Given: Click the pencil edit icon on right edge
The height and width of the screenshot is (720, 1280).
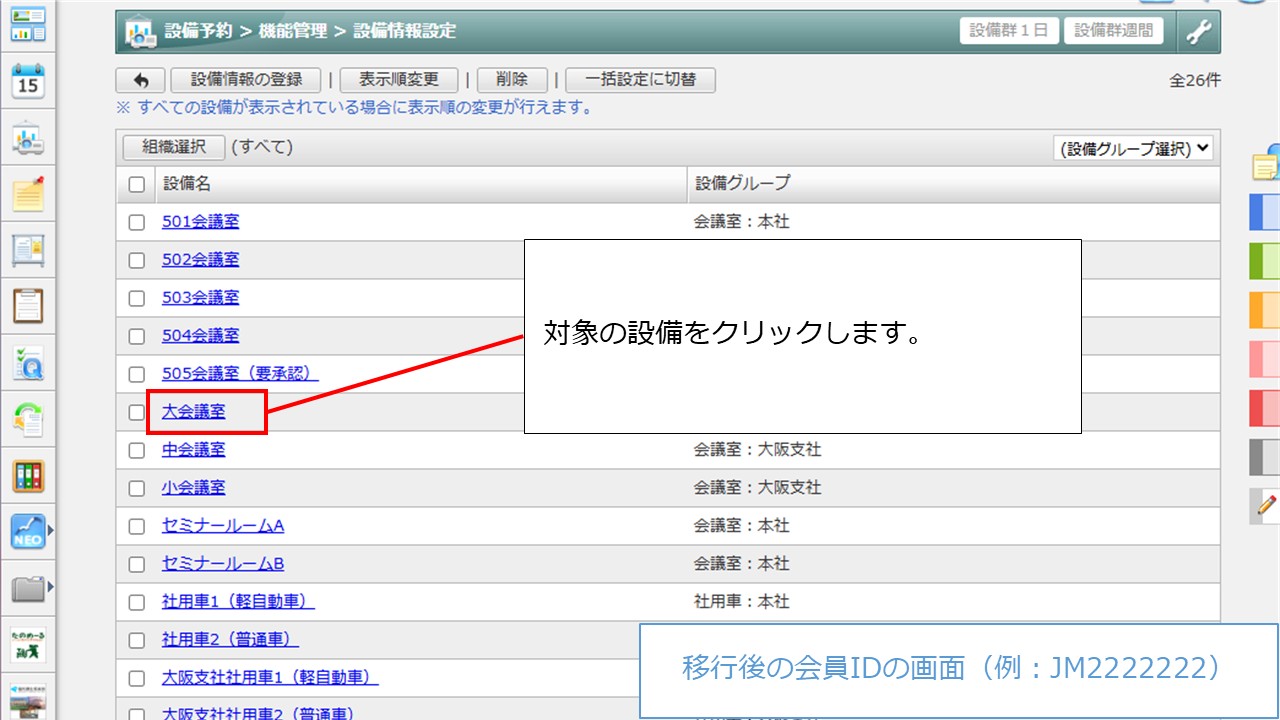Looking at the screenshot, I should point(1268,504).
